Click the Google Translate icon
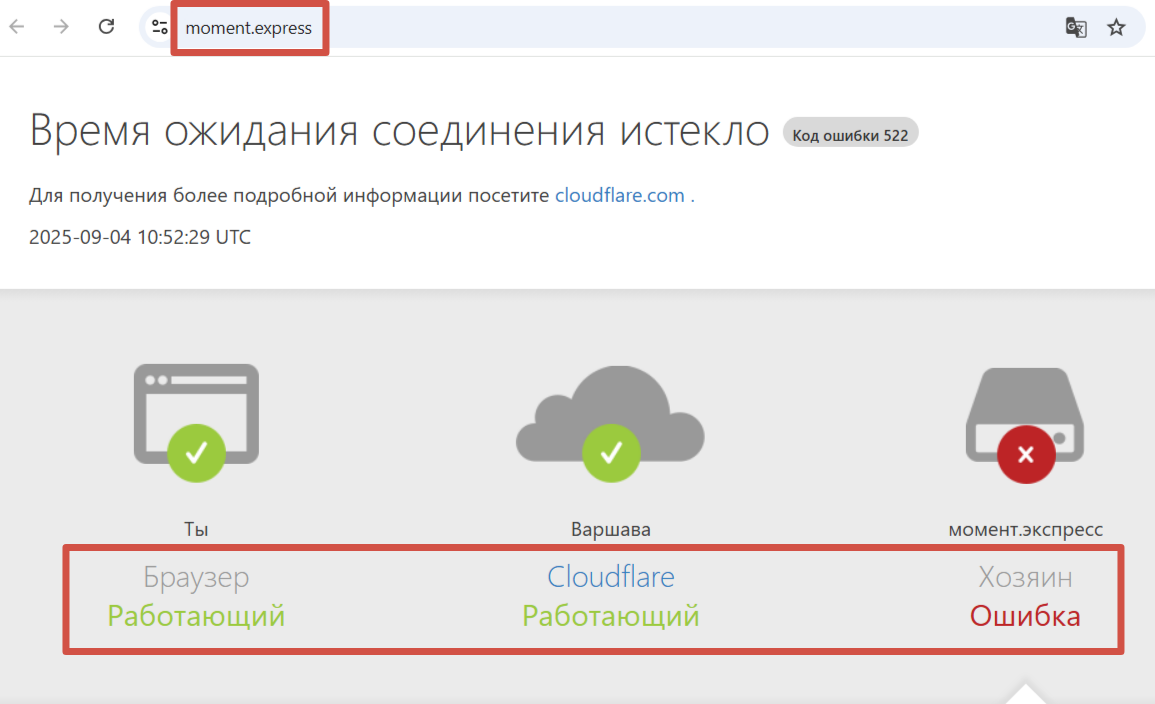 pyautogui.click(x=1076, y=27)
